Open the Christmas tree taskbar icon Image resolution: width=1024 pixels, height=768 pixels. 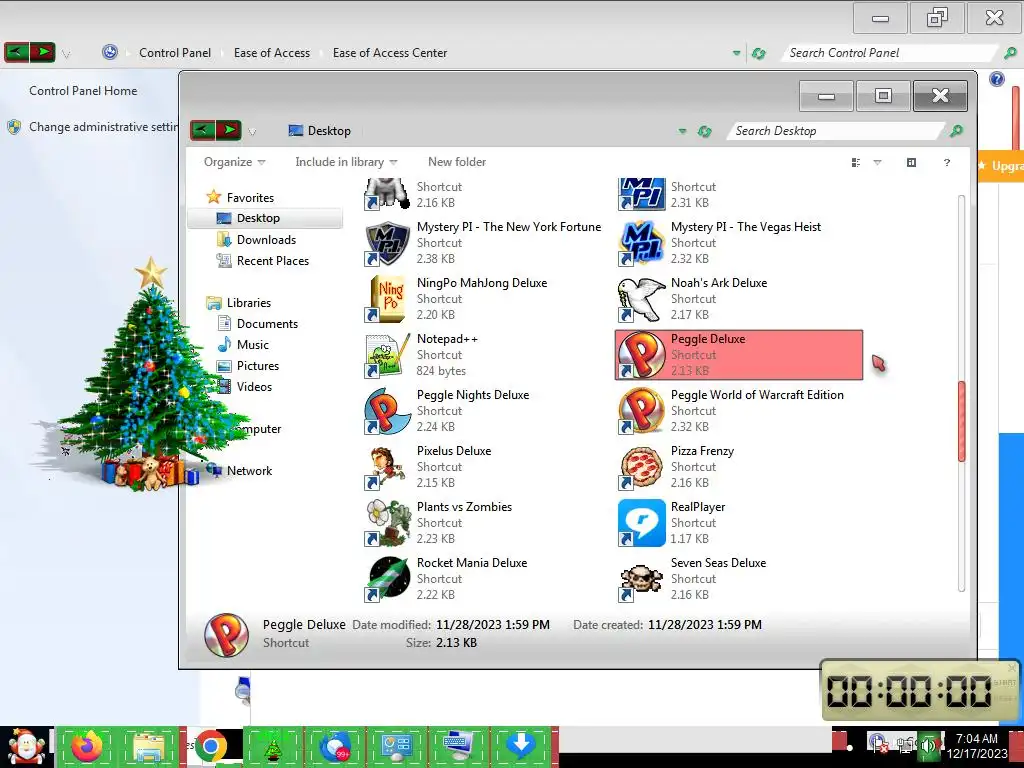(272, 746)
